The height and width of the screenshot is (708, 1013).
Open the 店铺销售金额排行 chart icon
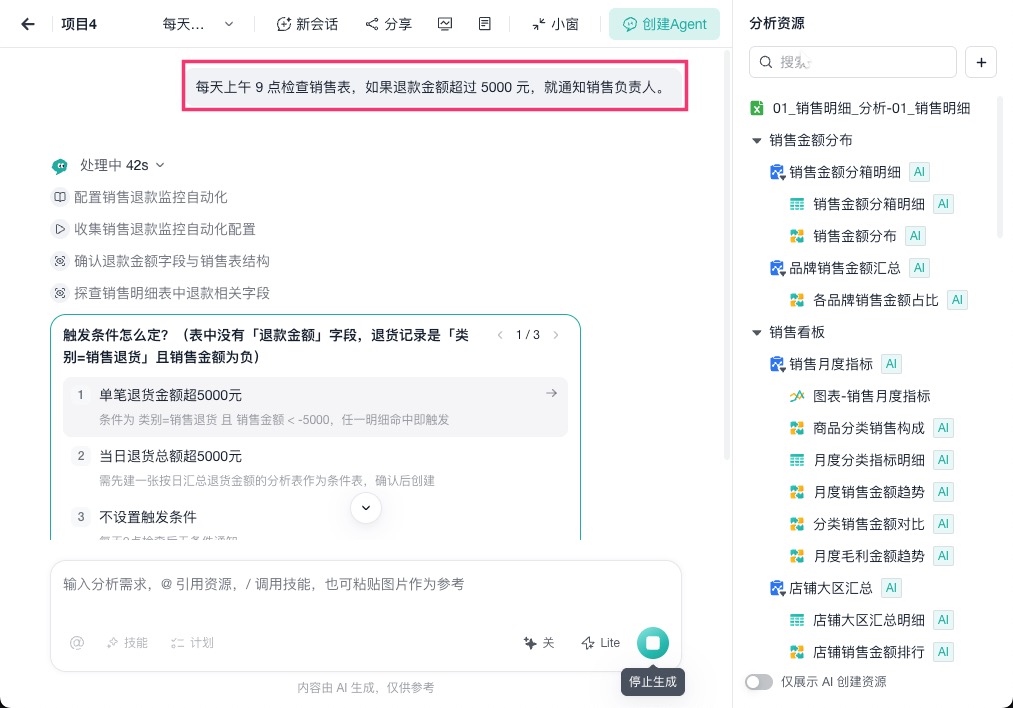797,652
